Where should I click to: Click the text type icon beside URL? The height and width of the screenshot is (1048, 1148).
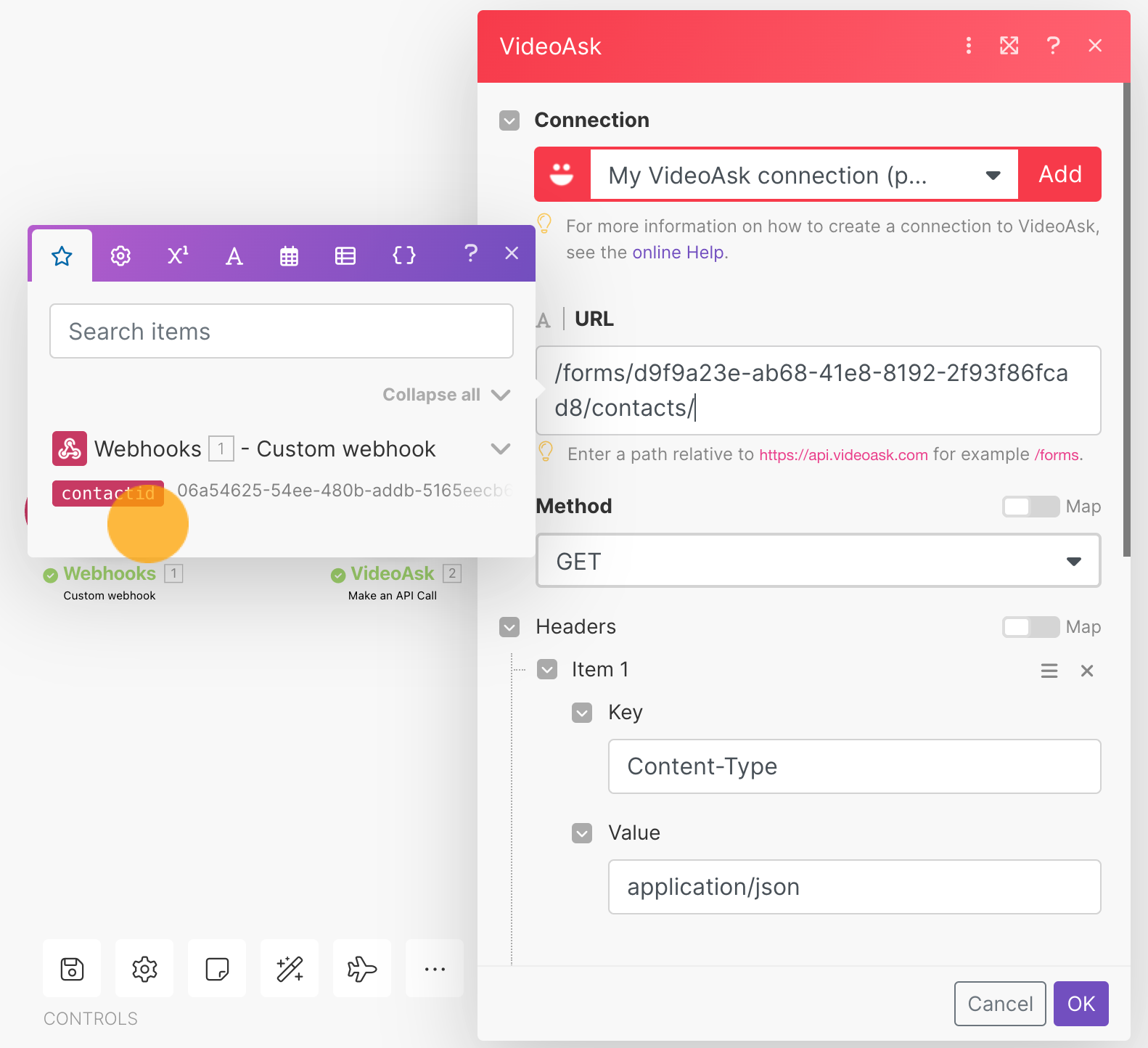coord(544,320)
